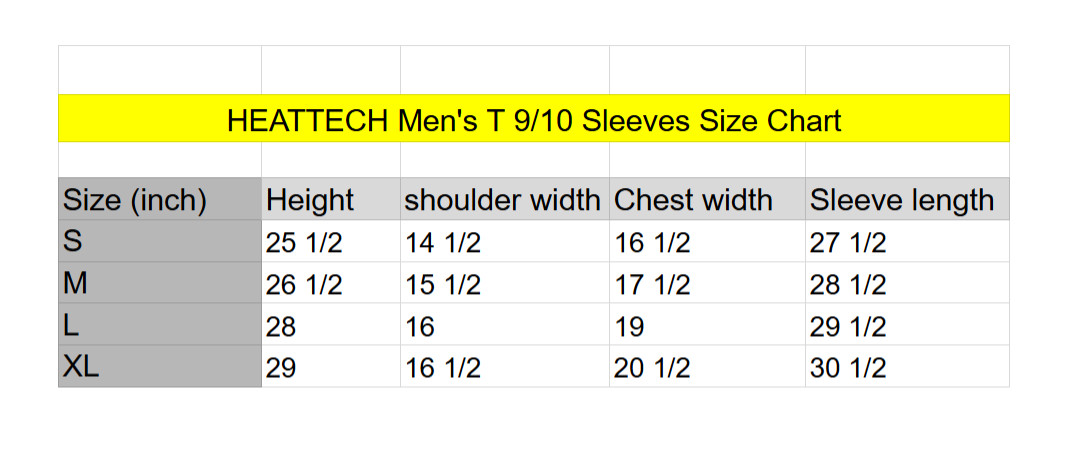Click the L height value 28

330,326
